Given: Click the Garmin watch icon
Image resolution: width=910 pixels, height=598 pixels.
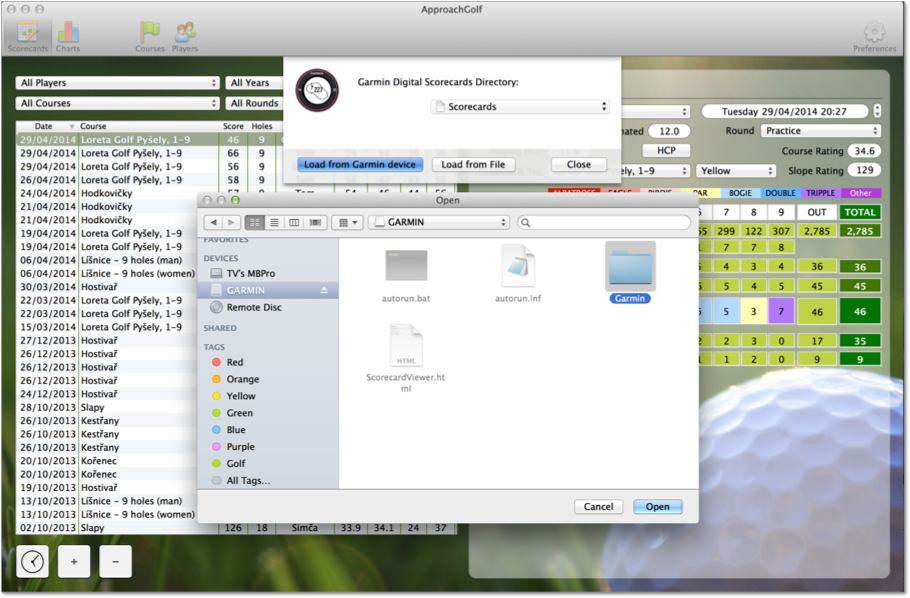Looking at the screenshot, I should [317, 91].
